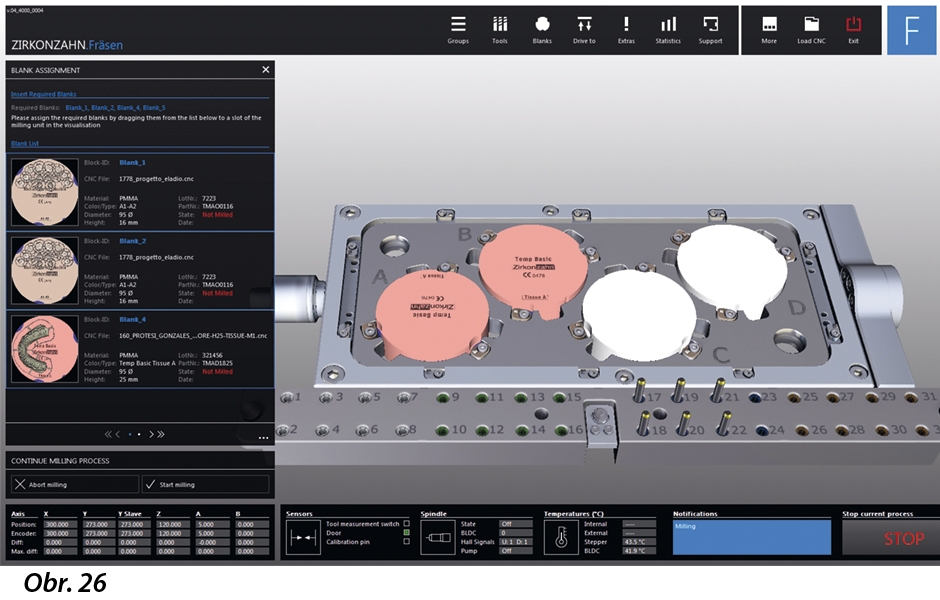Viewport: 940px width, 600px height.
Task: Select Blank_4 pink thumbnail in list
Action: 45,349
